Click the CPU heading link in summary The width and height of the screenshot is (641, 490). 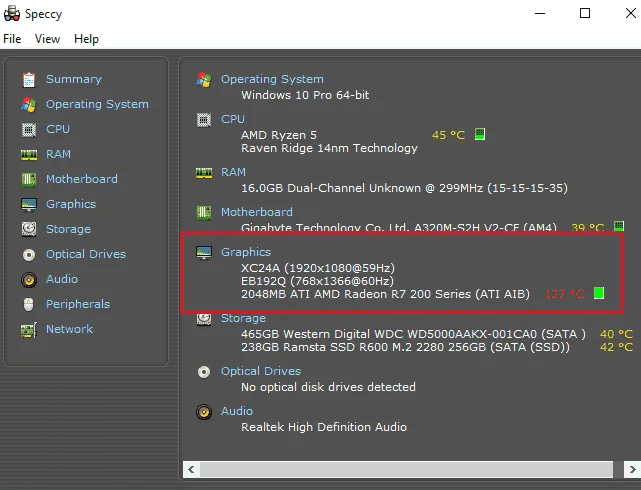[x=233, y=119]
